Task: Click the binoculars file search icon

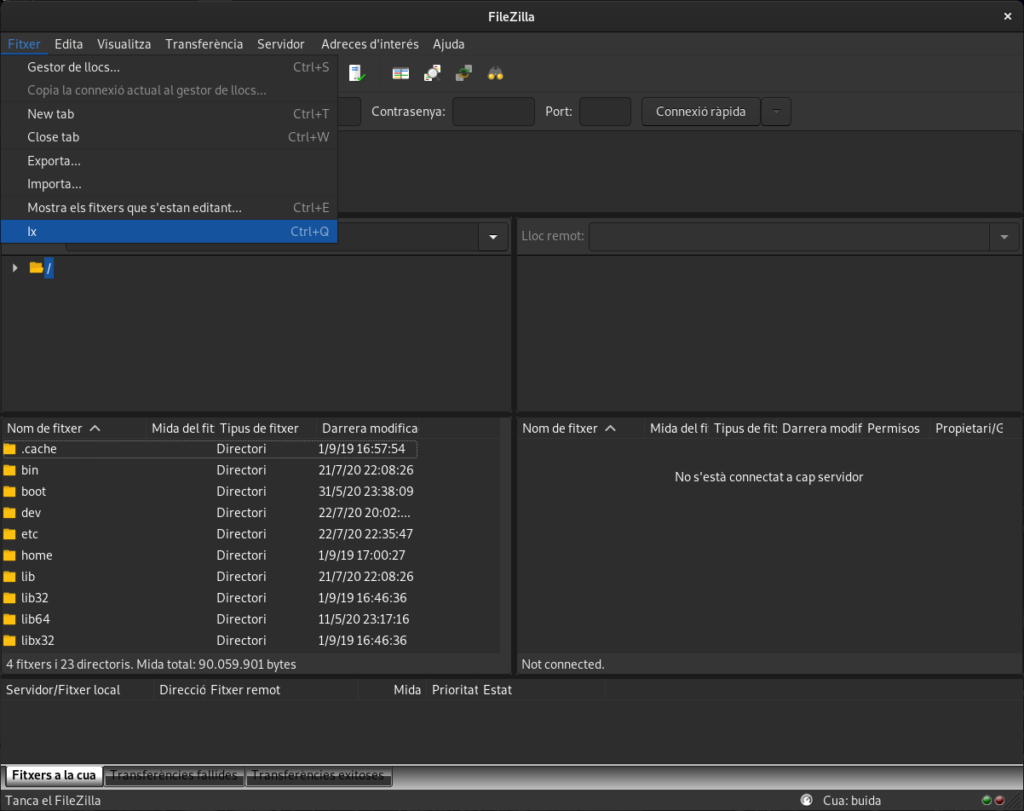Action: (494, 73)
